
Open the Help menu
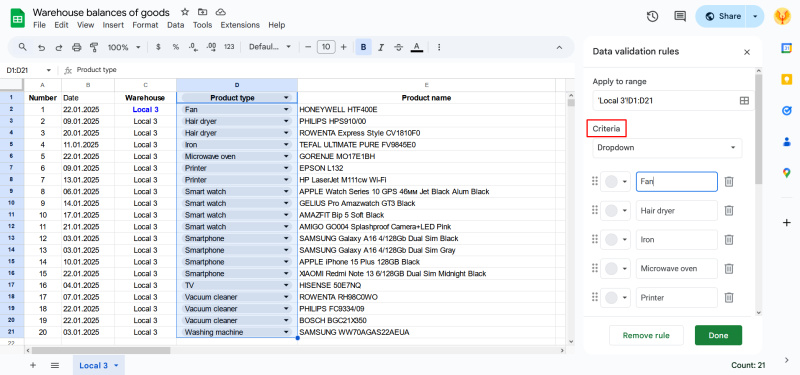click(277, 24)
